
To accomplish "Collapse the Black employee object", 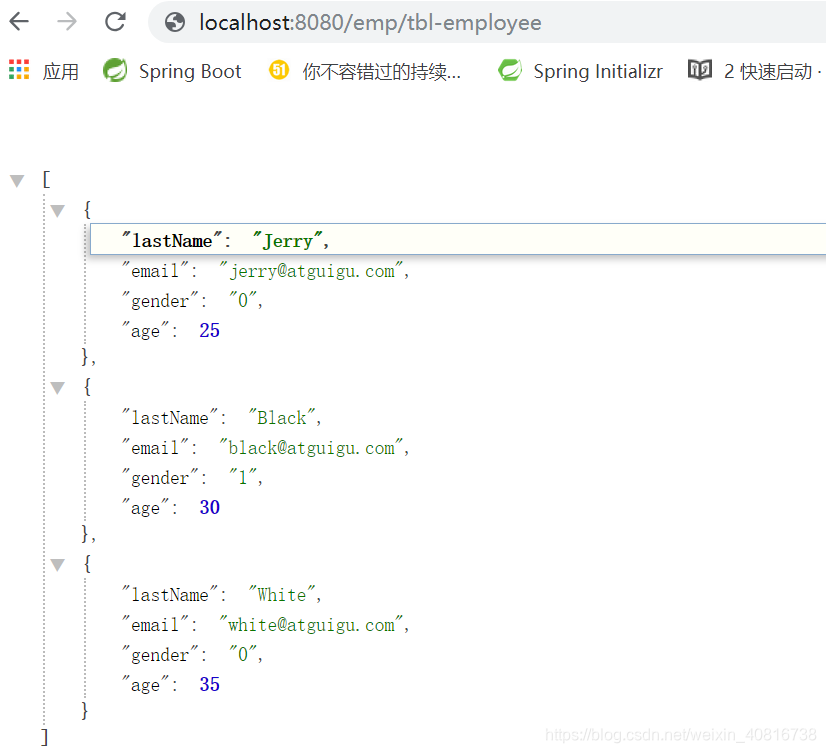I will coord(57,388).
